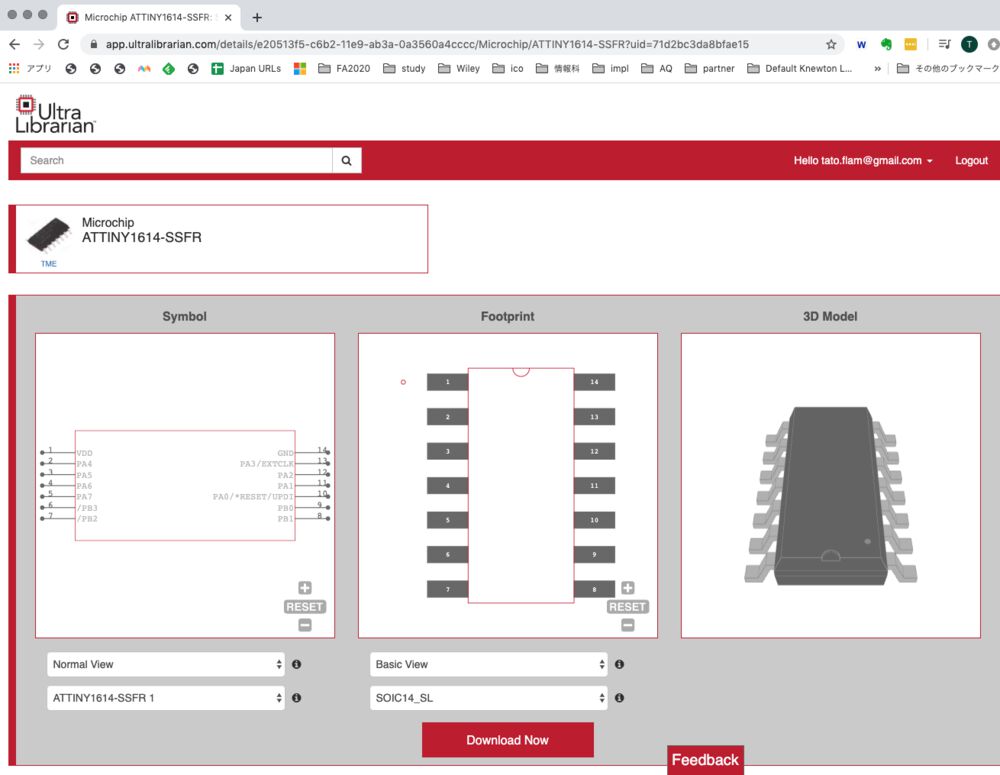Zoom out the Symbol preview
This screenshot has height=775, width=1000.
(305, 625)
